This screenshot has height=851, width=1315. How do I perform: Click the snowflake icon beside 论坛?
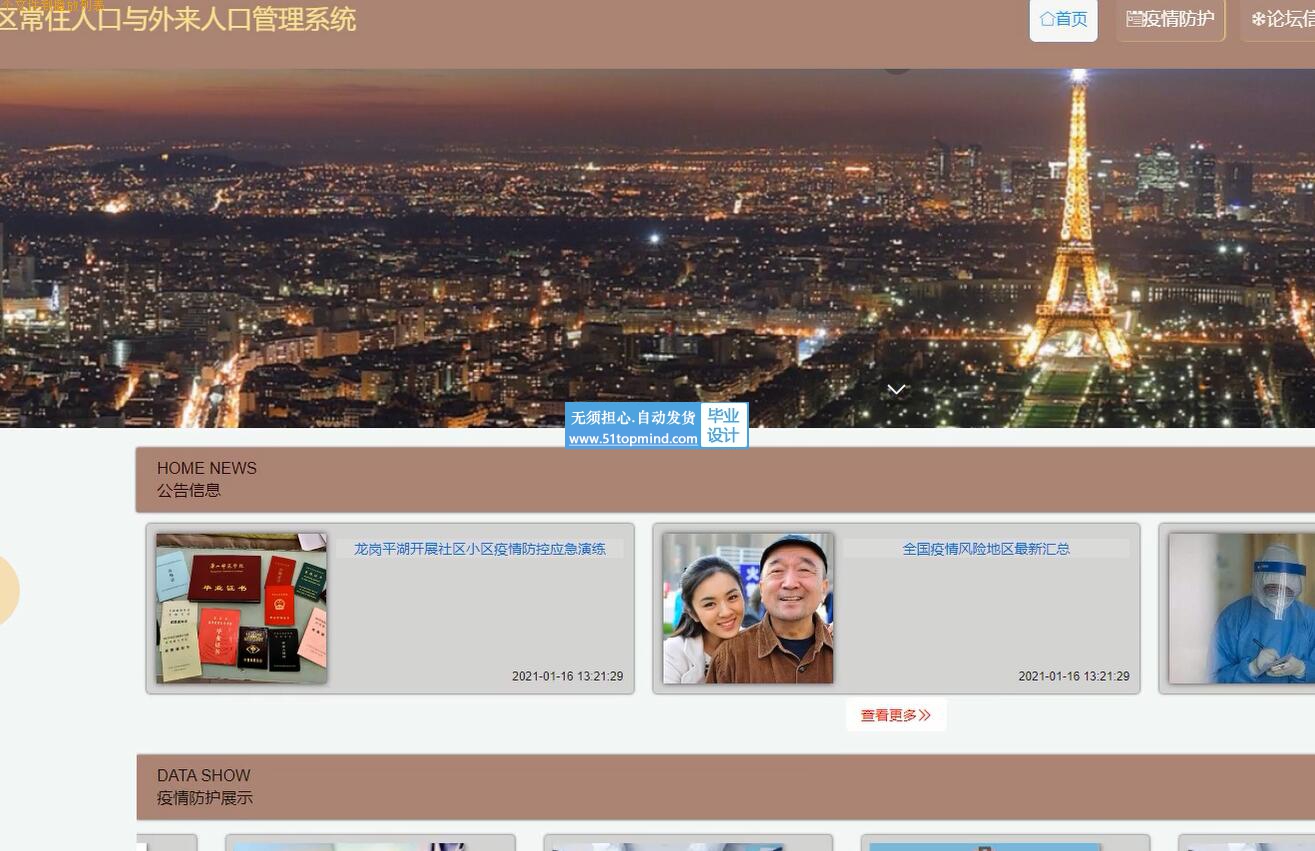1258,19
